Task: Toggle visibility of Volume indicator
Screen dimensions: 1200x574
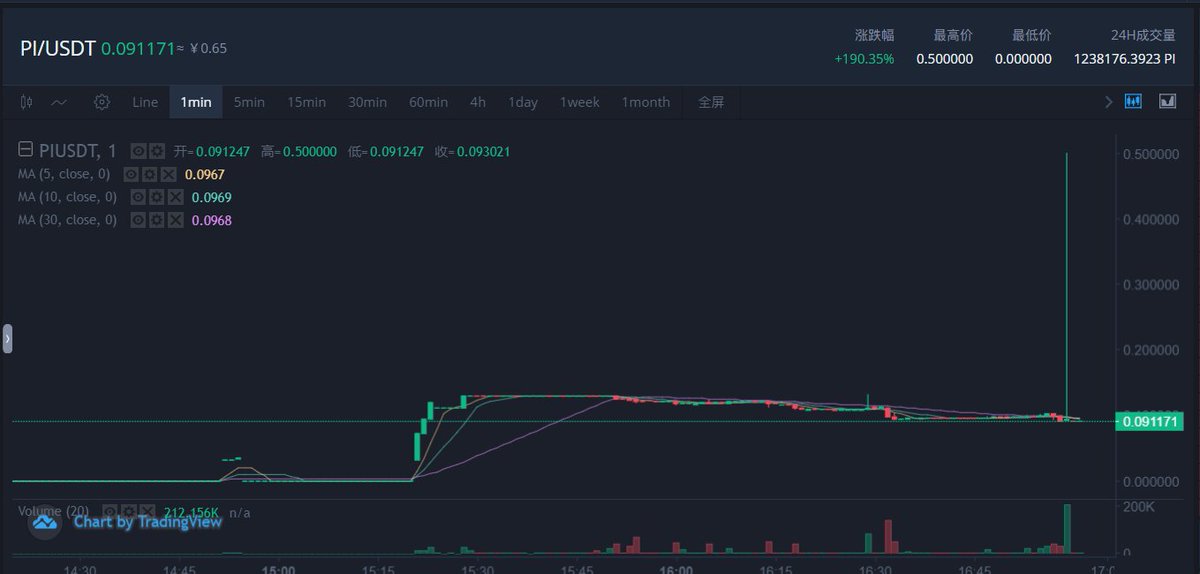Action: (x=111, y=511)
